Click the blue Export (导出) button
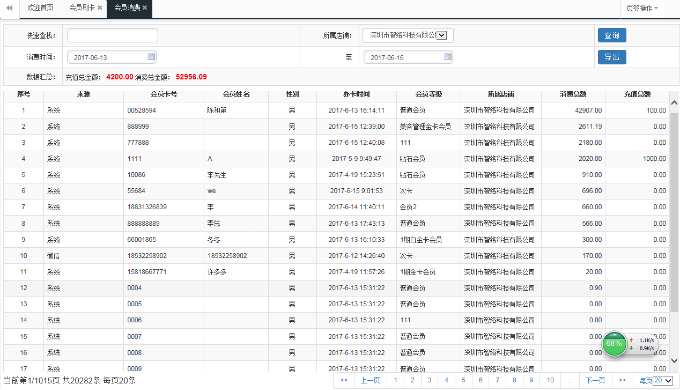This screenshot has height=390, width=680. (x=612, y=57)
